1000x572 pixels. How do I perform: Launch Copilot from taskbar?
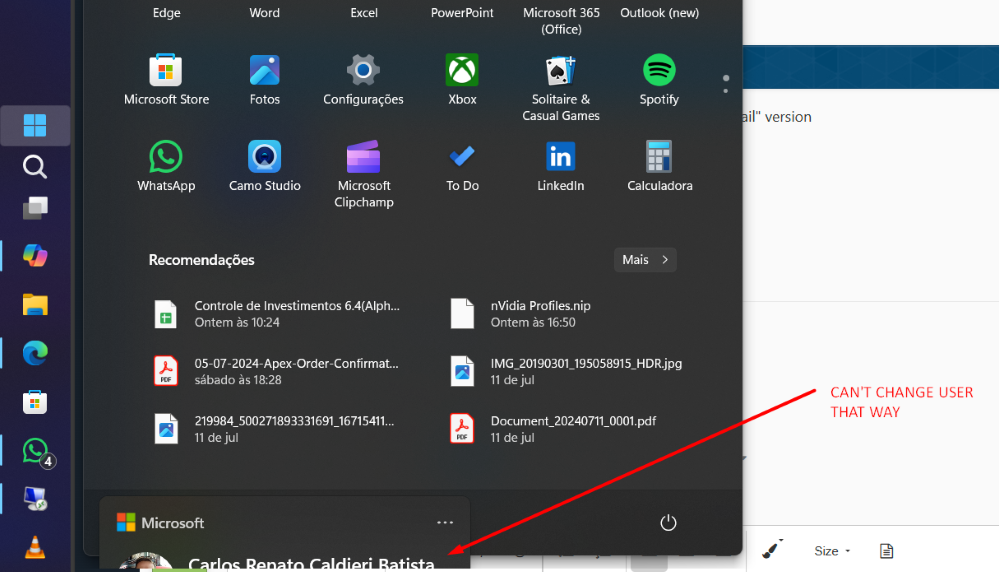pos(35,256)
